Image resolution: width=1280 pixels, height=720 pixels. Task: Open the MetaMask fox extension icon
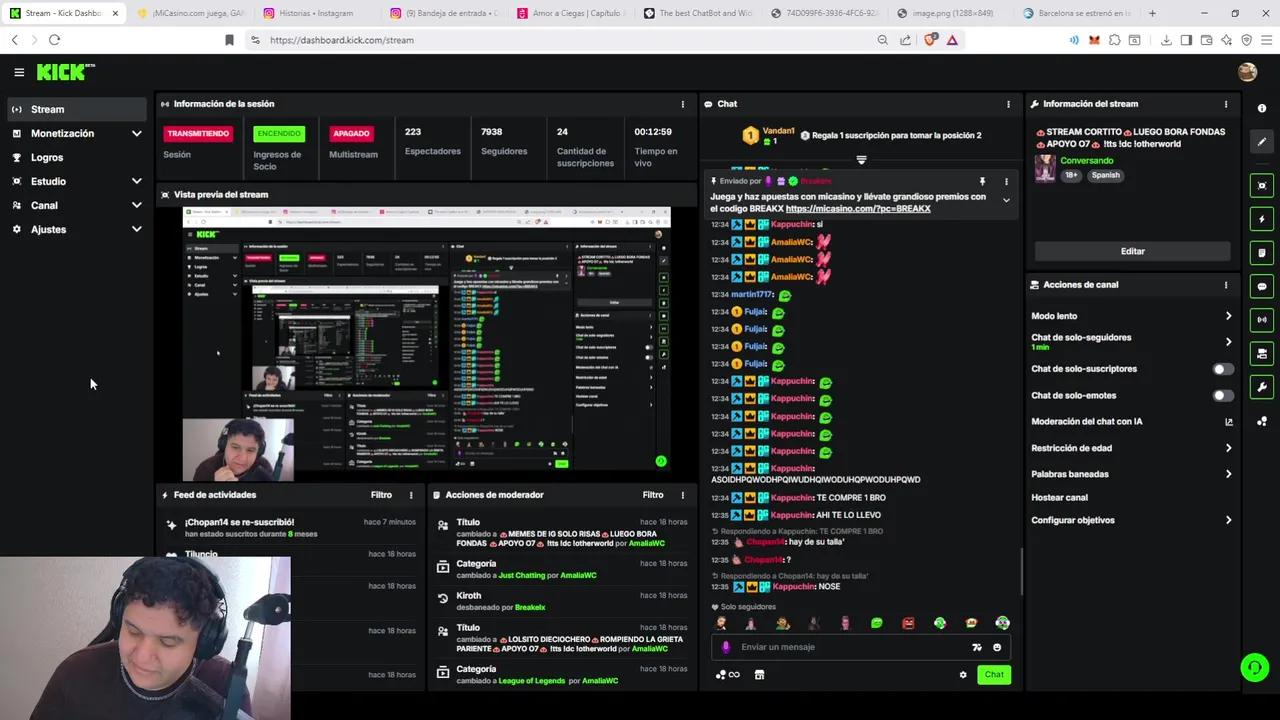(x=1094, y=40)
